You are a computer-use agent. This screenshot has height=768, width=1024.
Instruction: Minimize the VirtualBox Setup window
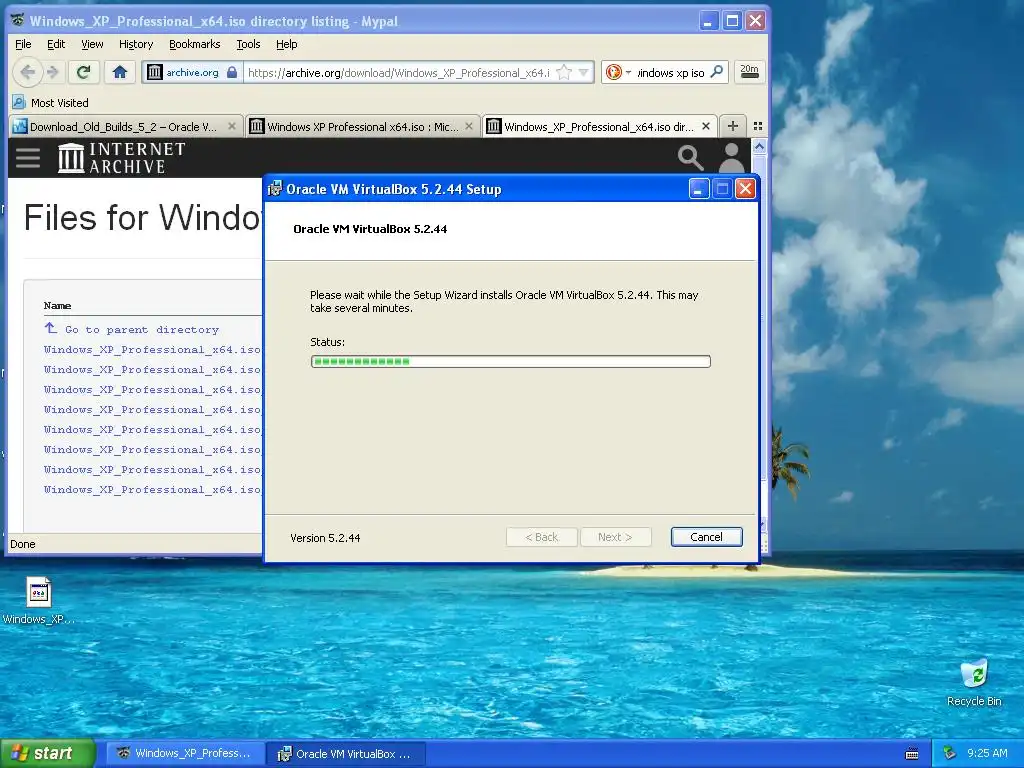[x=698, y=189]
